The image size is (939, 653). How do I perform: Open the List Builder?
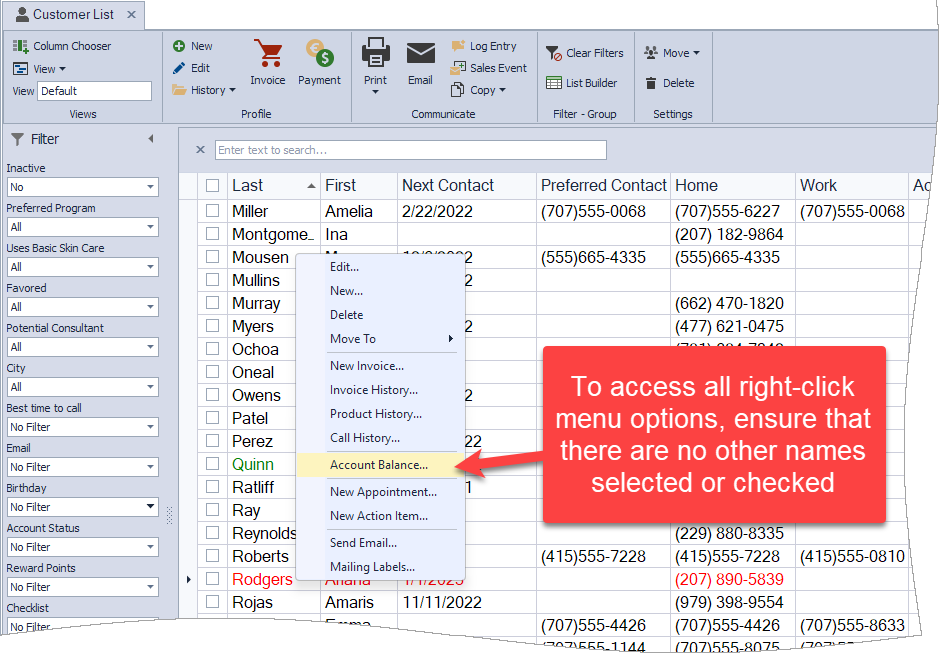pyautogui.click(x=581, y=83)
